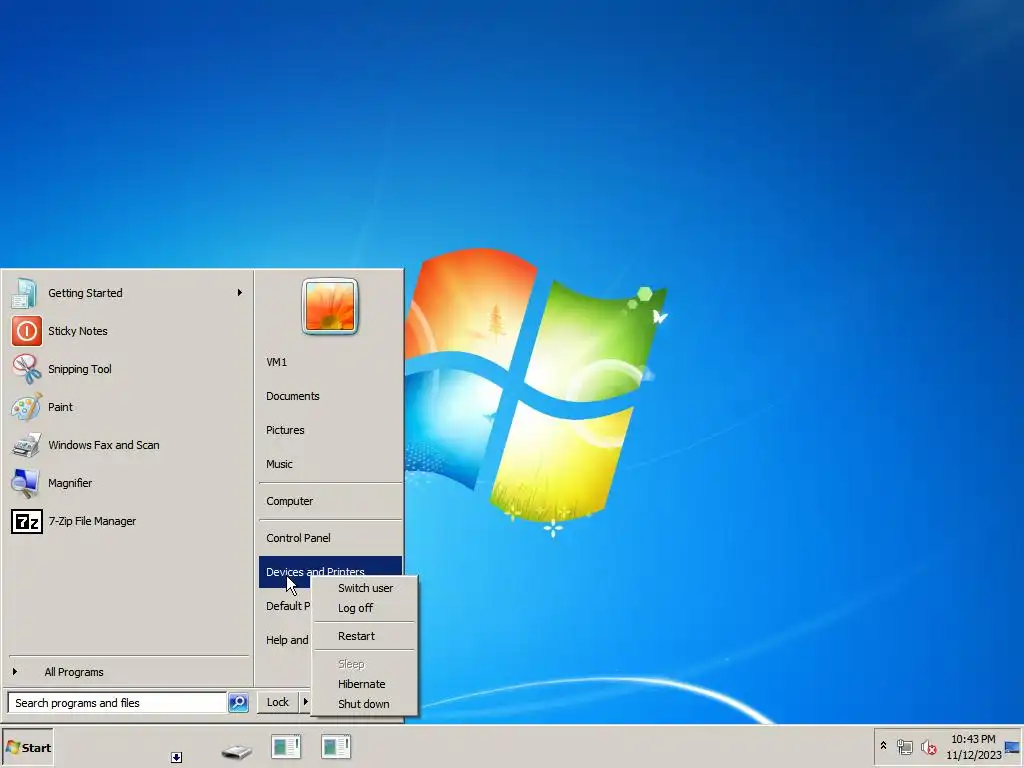The image size is (1024, 768).
Task: Open the VM1 user folder
Action: coord(330,362)
